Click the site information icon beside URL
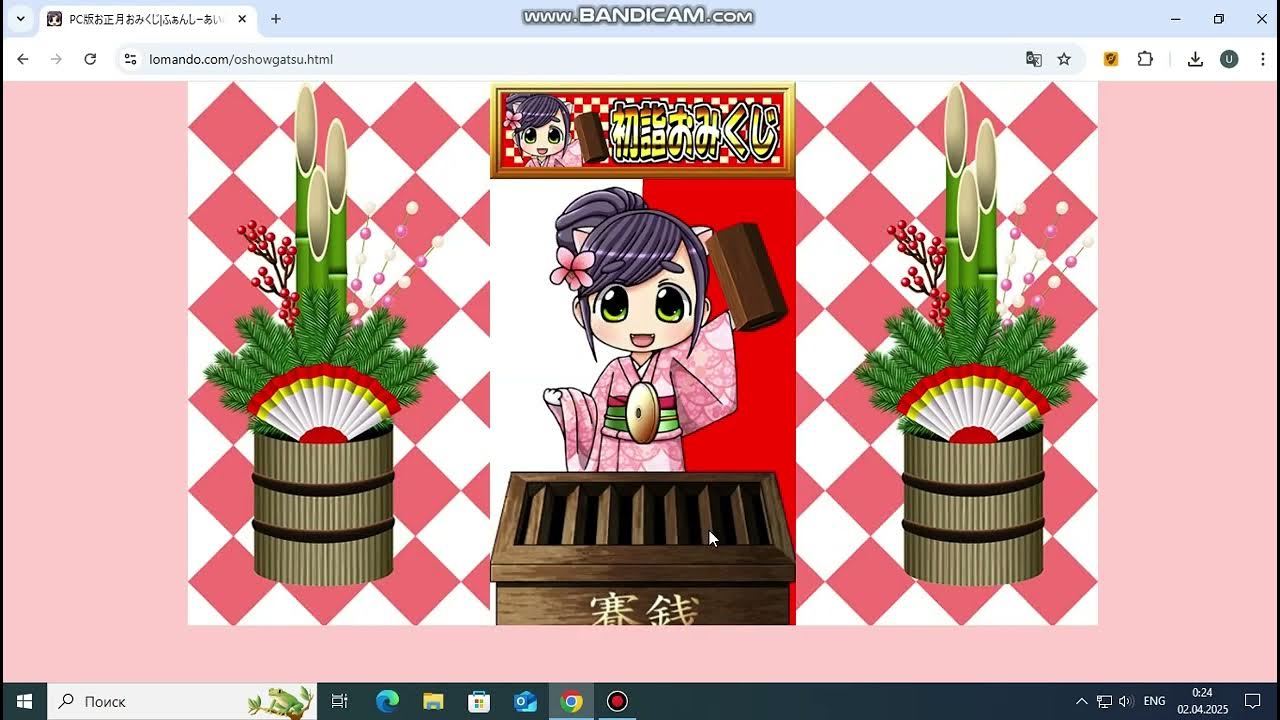1280x720 pixels. click(130, 59)
